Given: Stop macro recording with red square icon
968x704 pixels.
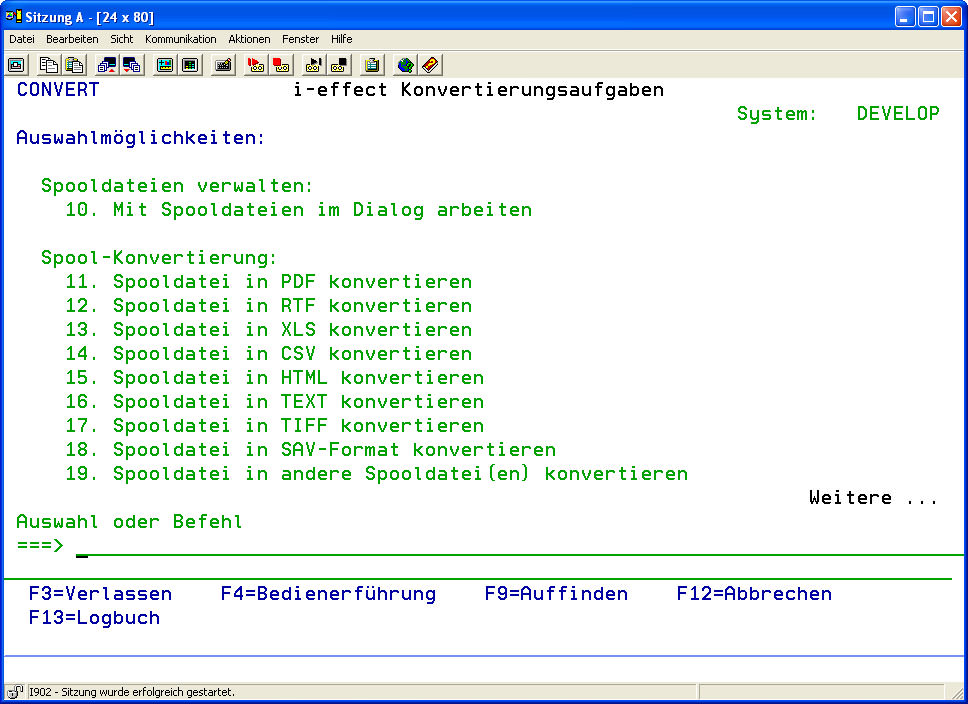Looking at the screenshot, I should pyautogui.click(x=282, y=65).
